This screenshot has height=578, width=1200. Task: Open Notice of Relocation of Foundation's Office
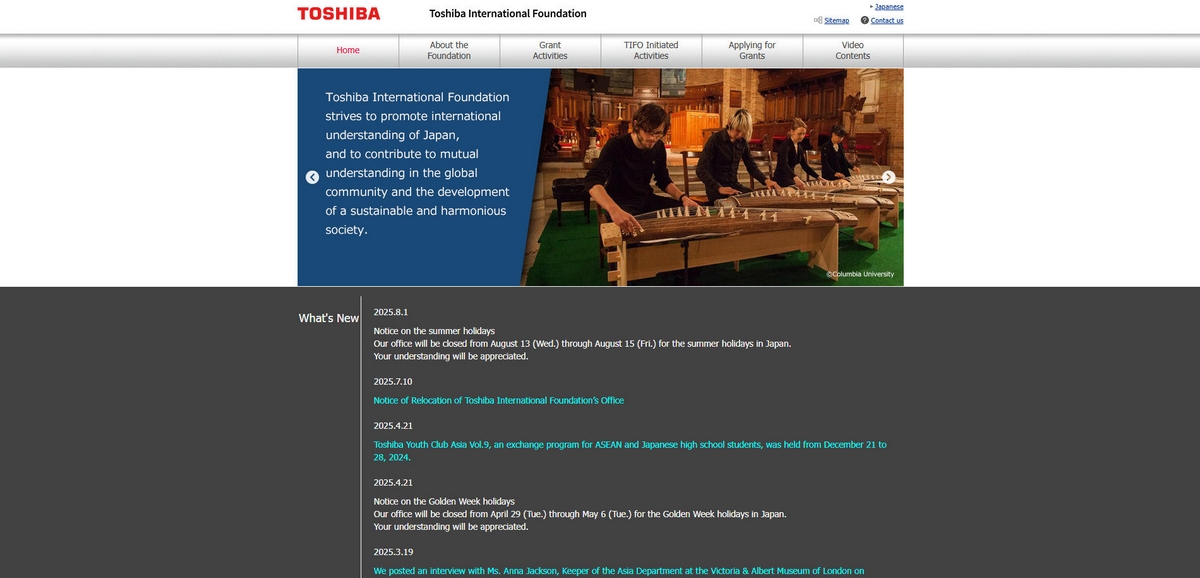click(x=498, y=400)
